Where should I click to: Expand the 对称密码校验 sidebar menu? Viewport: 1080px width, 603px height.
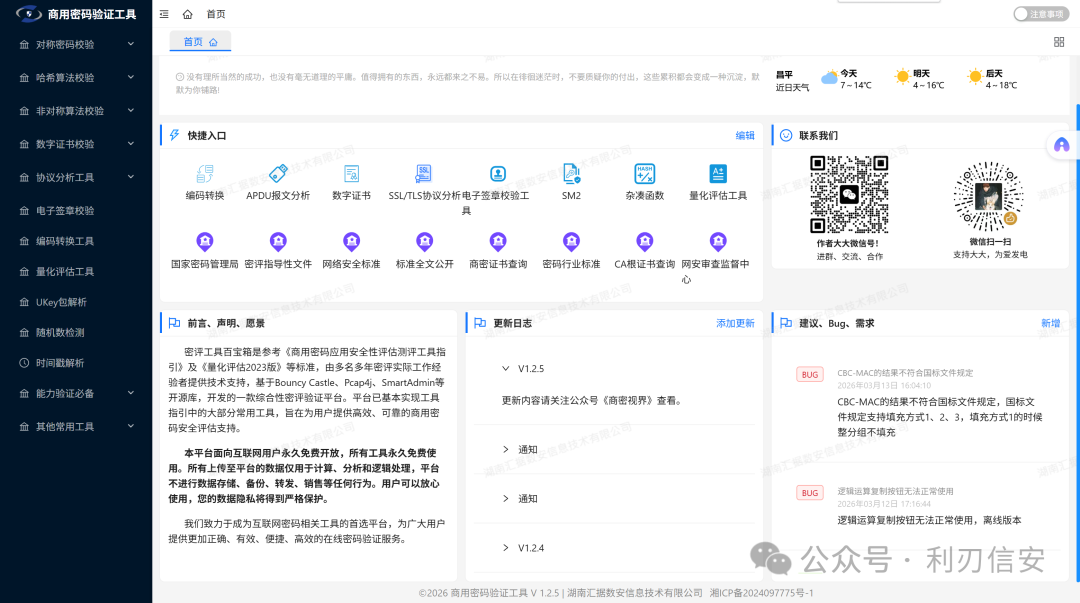(63, 44)
